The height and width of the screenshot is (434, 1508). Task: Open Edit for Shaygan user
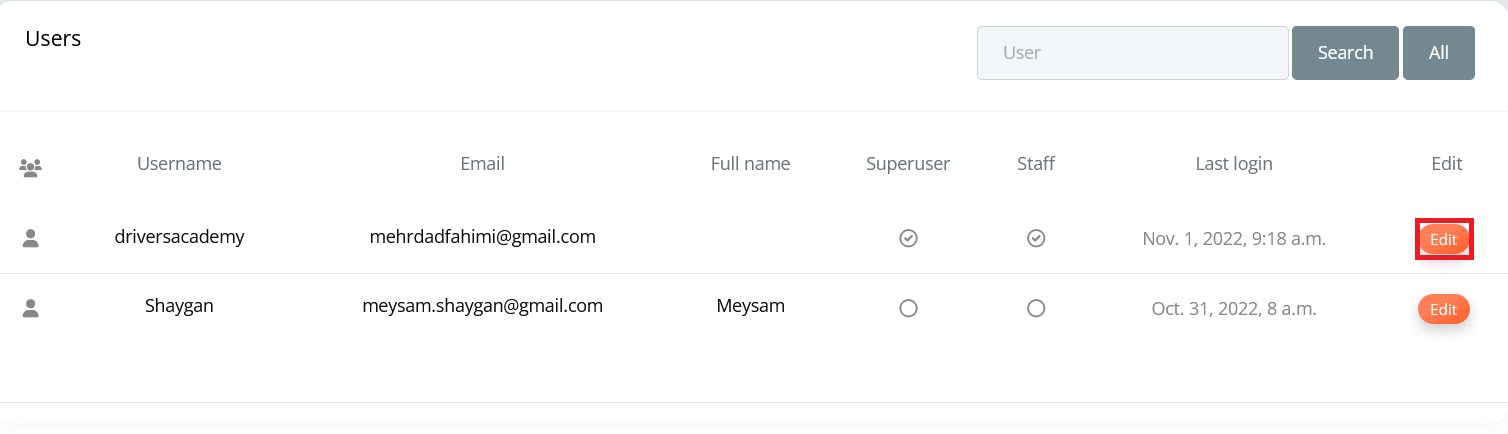[1444, 309]
